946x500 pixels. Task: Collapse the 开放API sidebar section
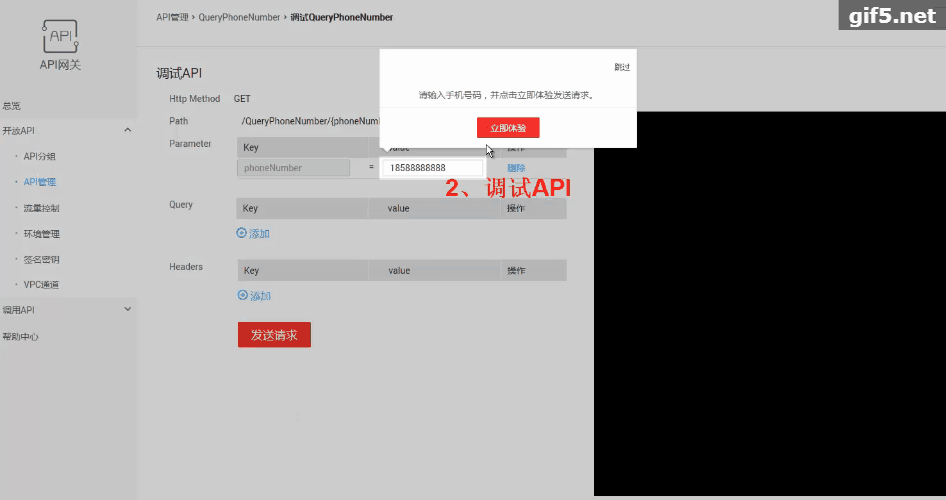(x=127, y=130)
